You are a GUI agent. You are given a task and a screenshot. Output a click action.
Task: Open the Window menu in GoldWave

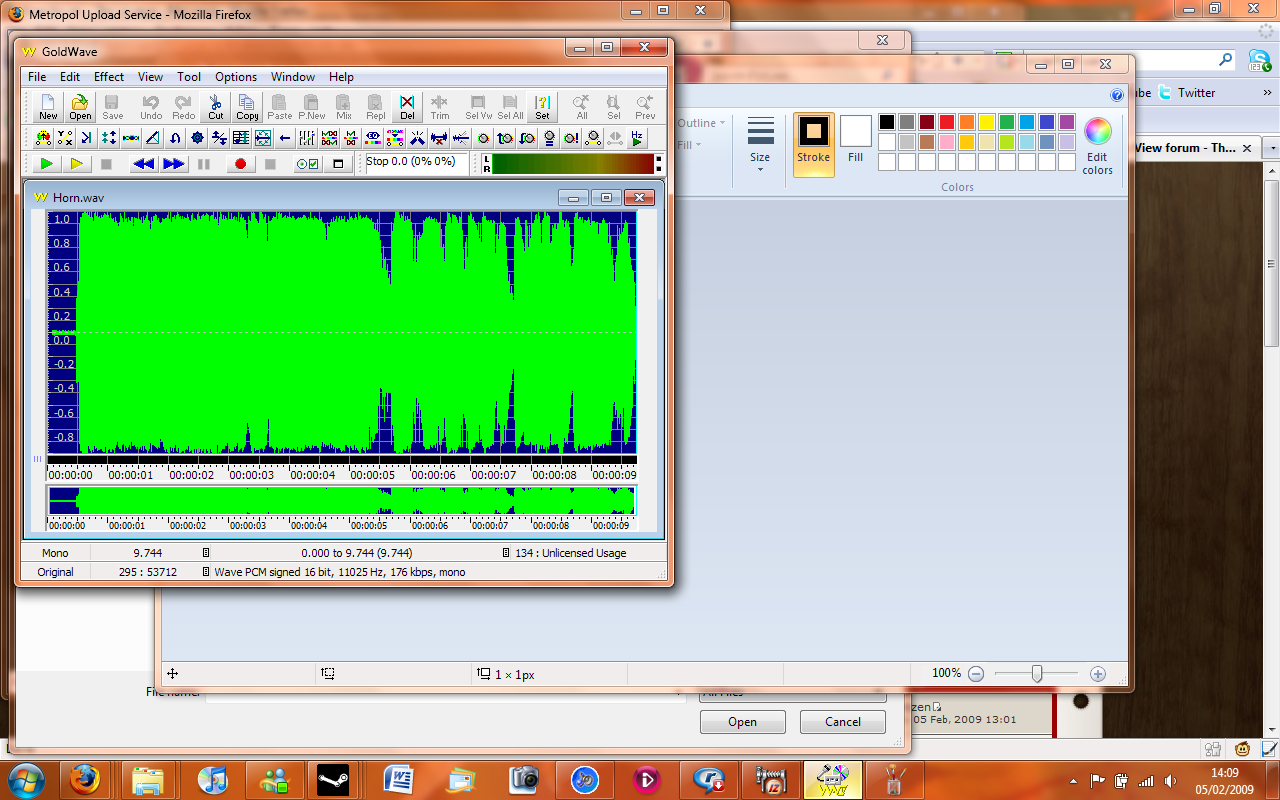(293, 77)
